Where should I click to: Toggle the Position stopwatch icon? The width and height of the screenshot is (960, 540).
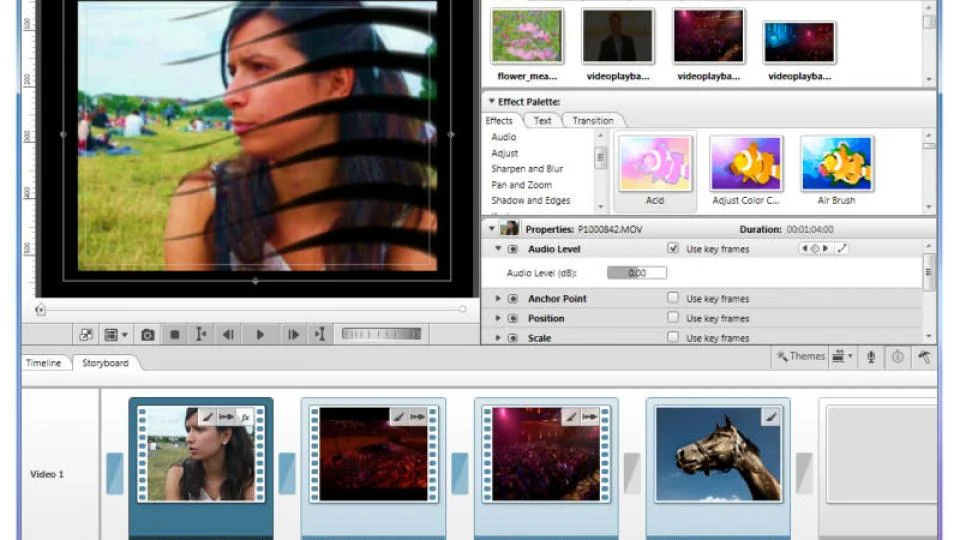pos(513,318)
